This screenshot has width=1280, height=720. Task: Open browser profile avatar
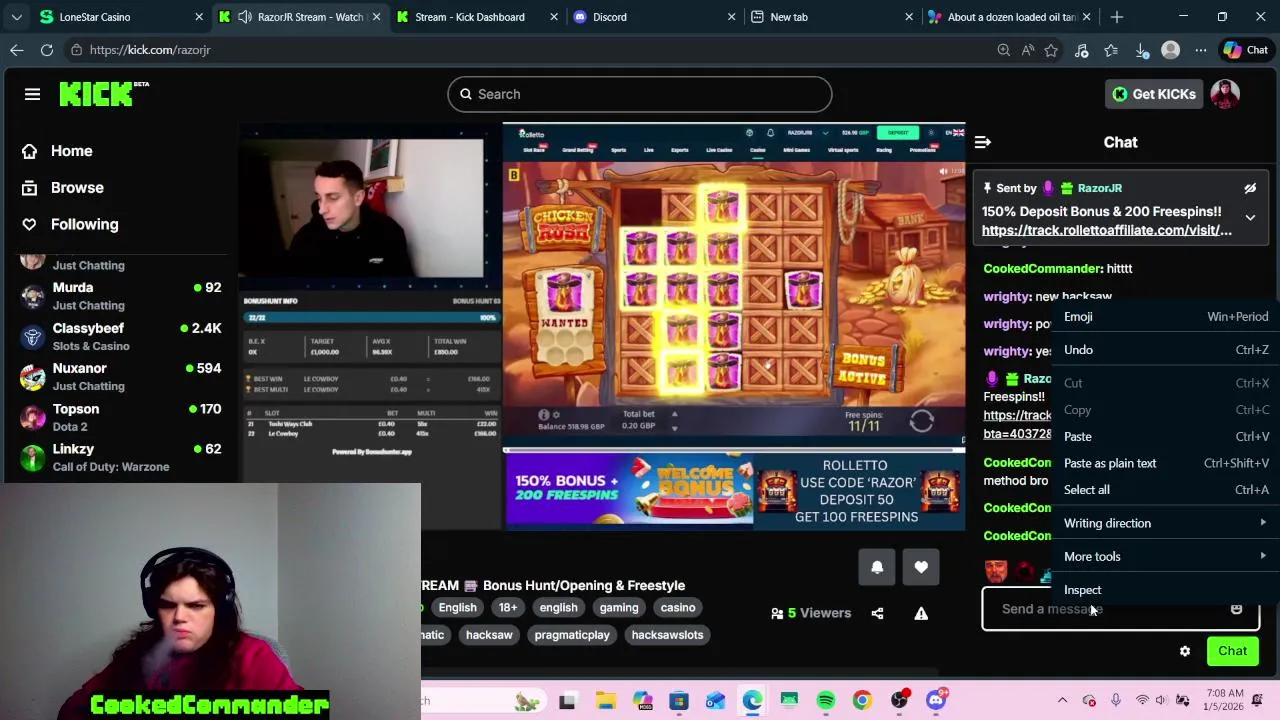pyautogui.click(x=1171, y=50)
